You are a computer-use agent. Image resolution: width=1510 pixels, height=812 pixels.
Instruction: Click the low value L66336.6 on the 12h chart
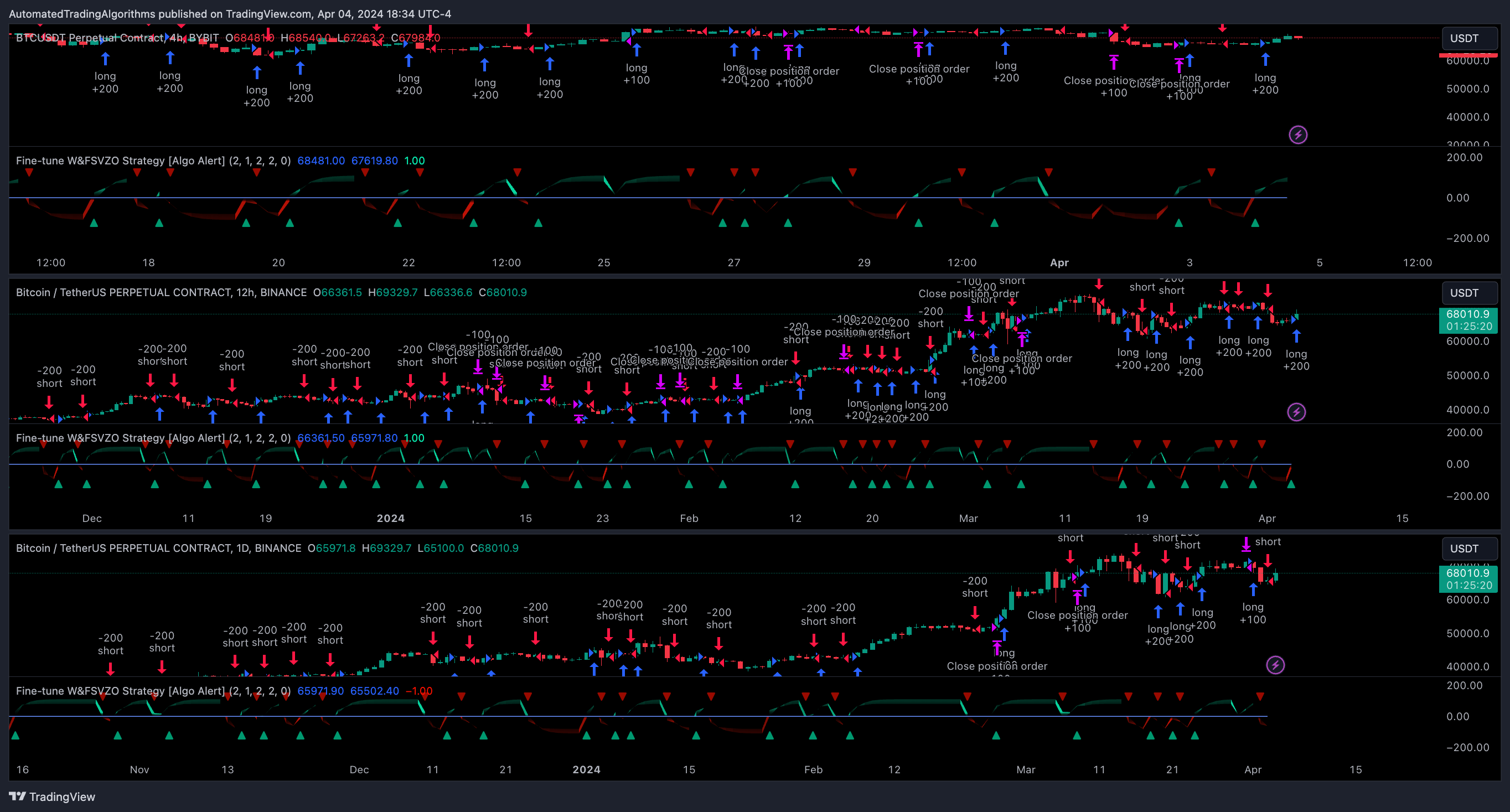point(448,293)
